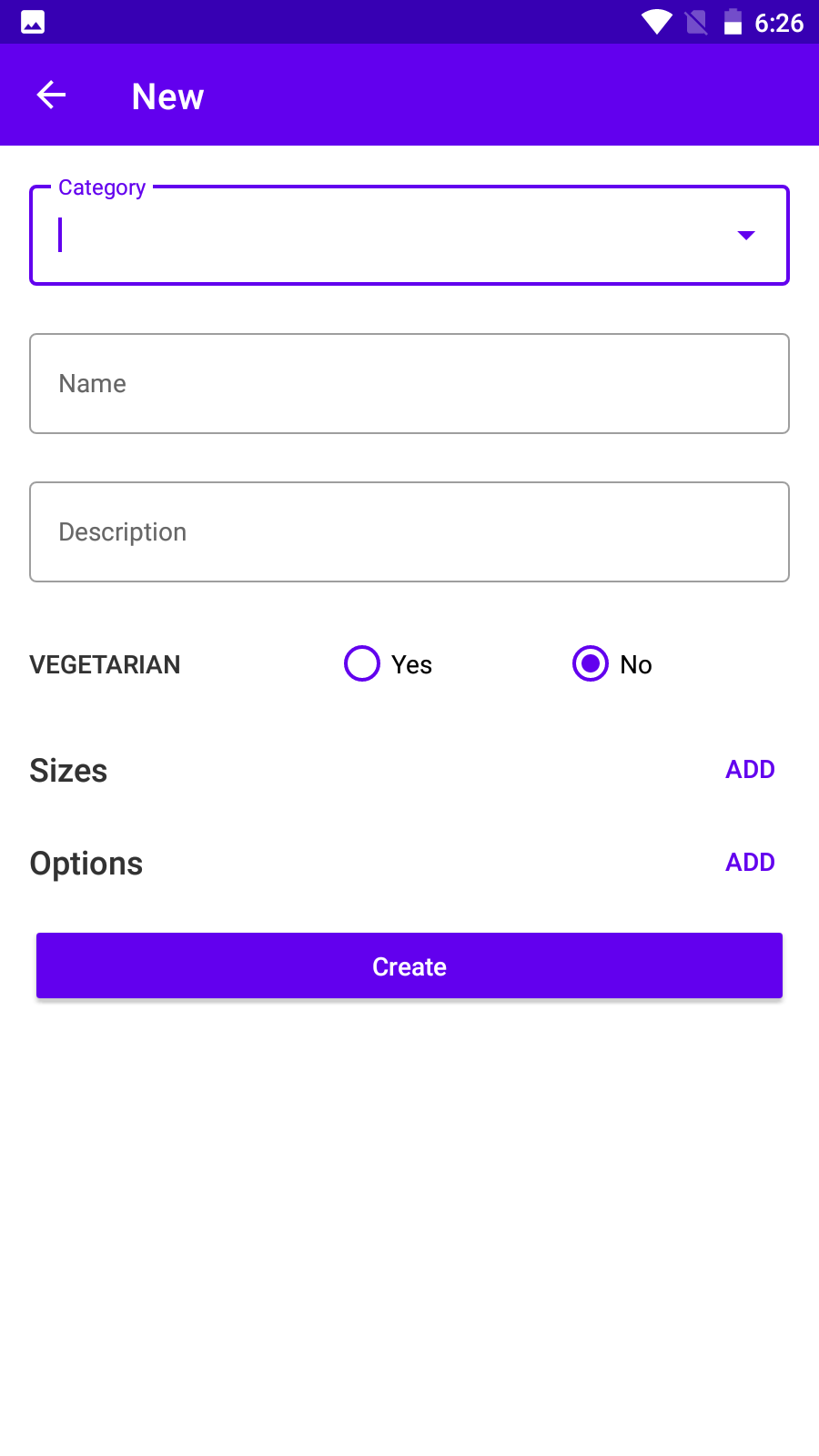Expand the Category dropdown arrow

pos(746,236)
